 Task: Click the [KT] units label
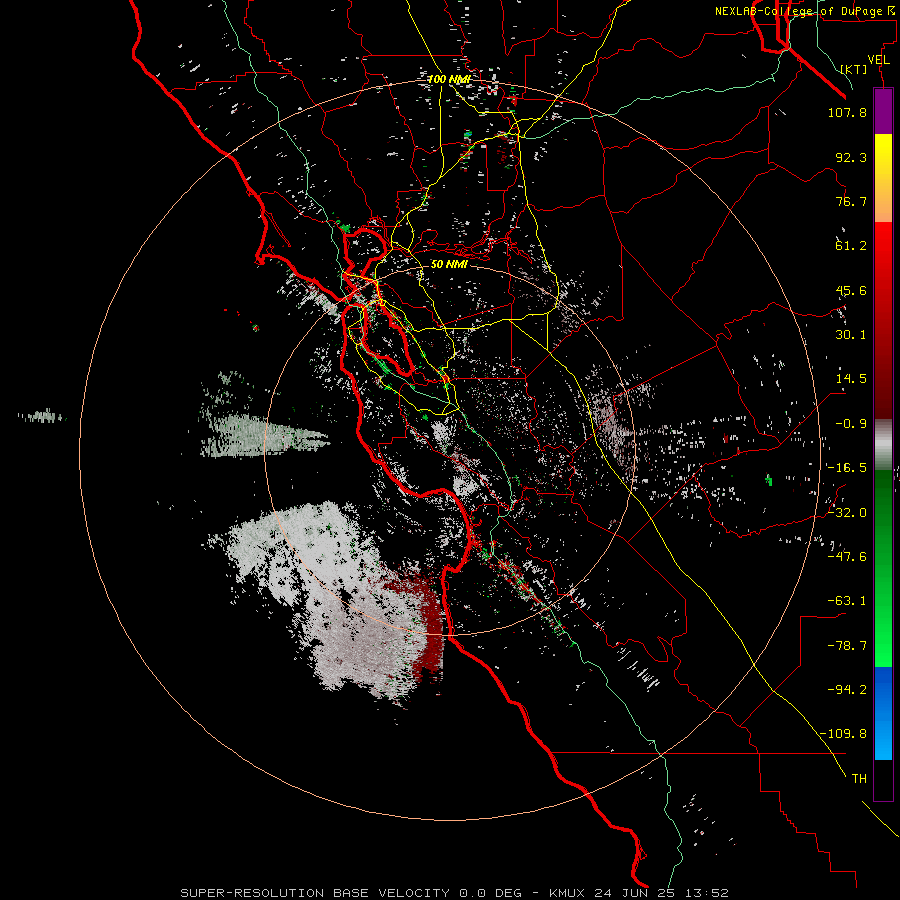[854, 69]
